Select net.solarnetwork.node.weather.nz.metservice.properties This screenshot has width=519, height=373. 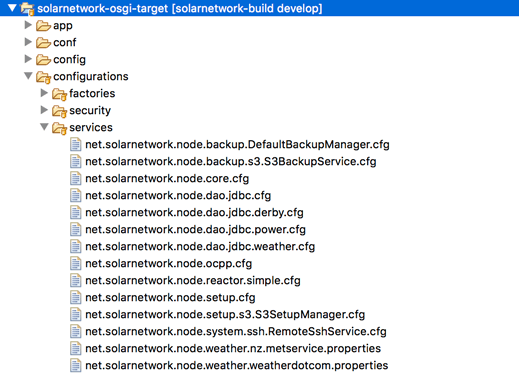coord(233,349)
